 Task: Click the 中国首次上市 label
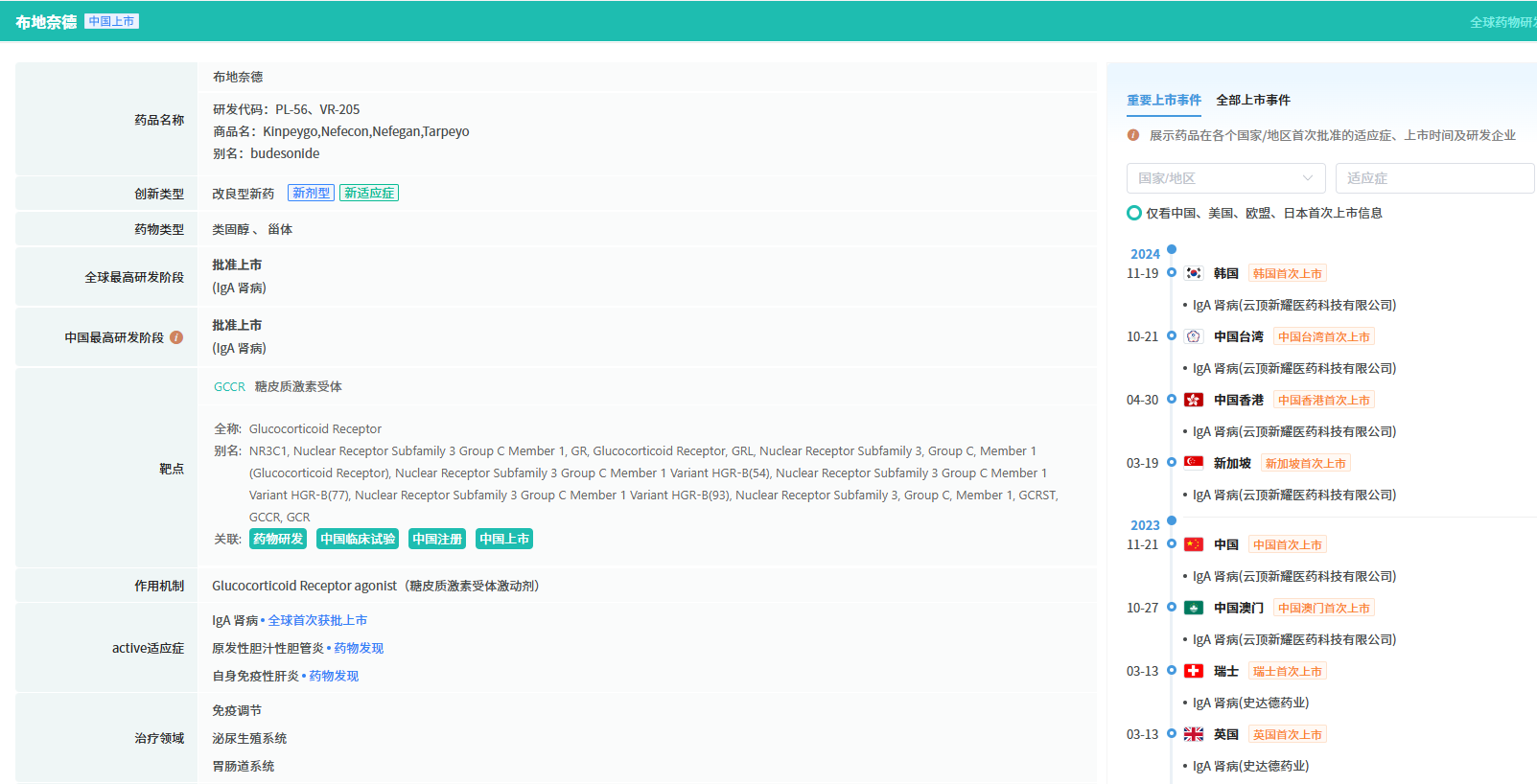point(1288,544)
